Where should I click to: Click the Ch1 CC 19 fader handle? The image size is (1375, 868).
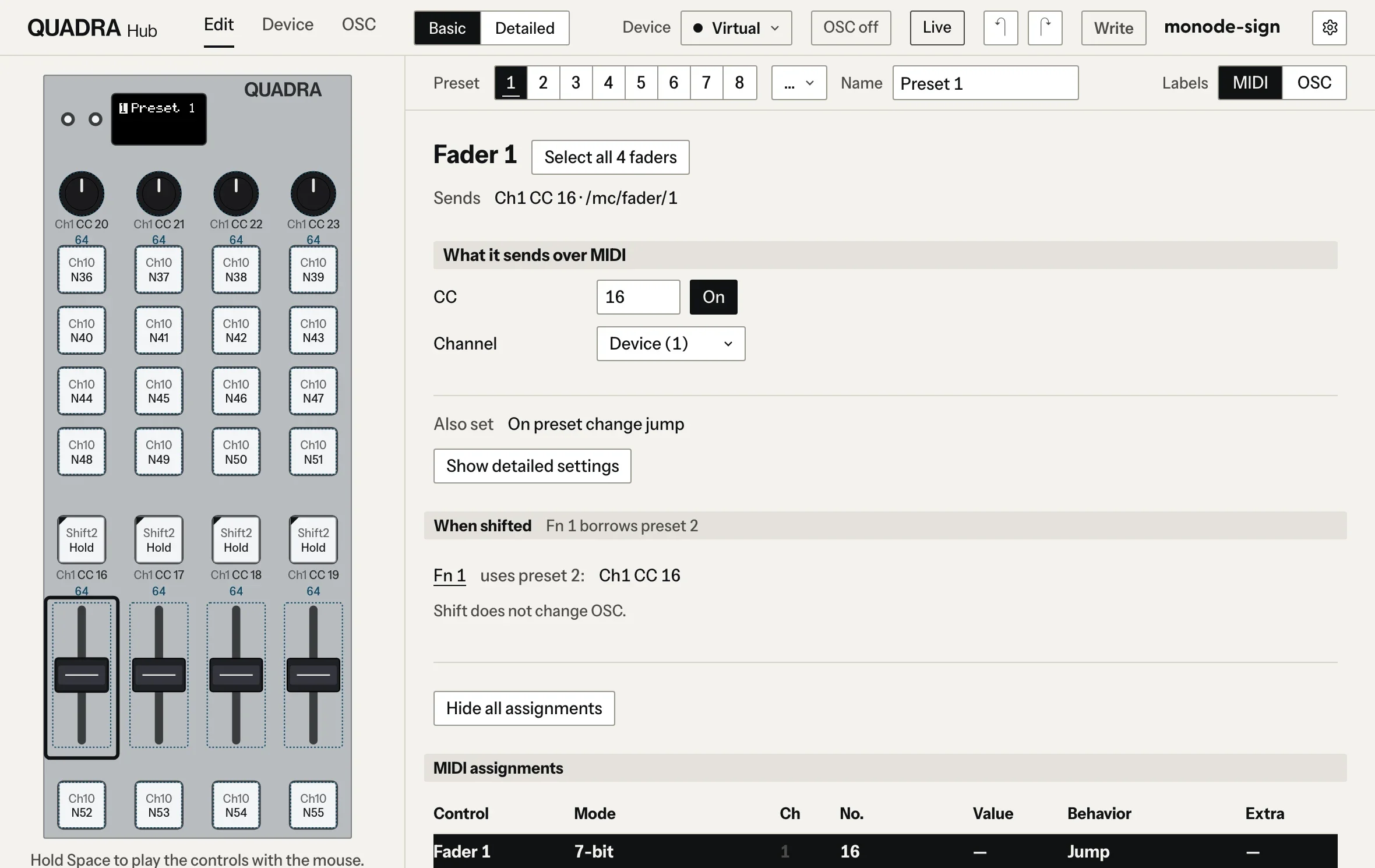pos(313,675)
